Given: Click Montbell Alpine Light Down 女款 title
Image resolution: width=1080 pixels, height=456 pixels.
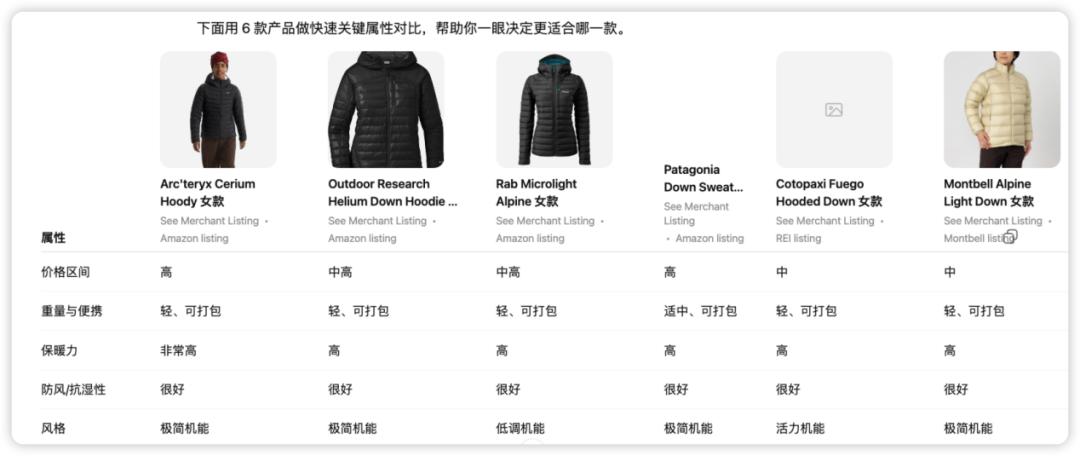Looking at the screenshot, I should click(x=988, y=193).
